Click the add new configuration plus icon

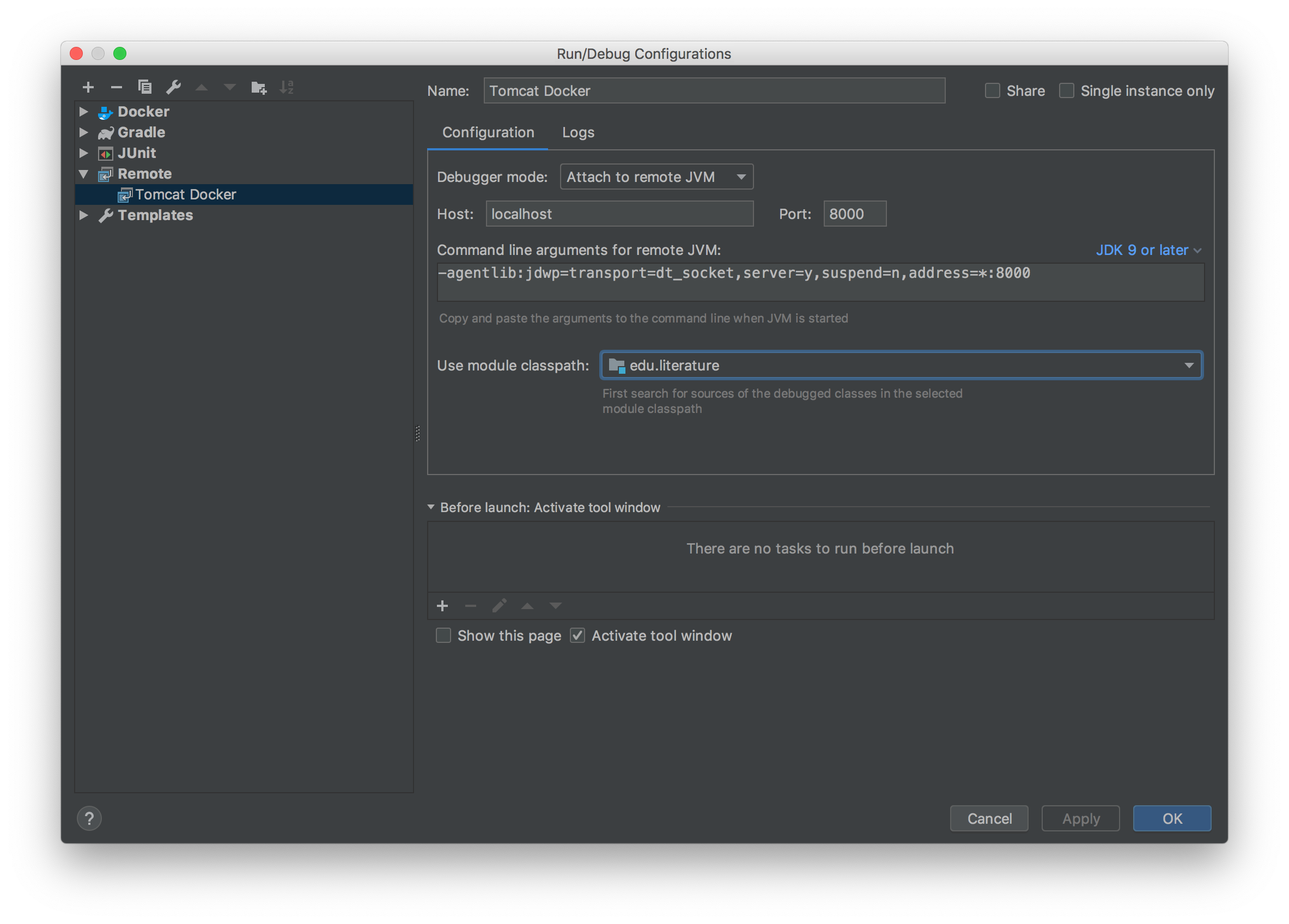pos(88,87)
